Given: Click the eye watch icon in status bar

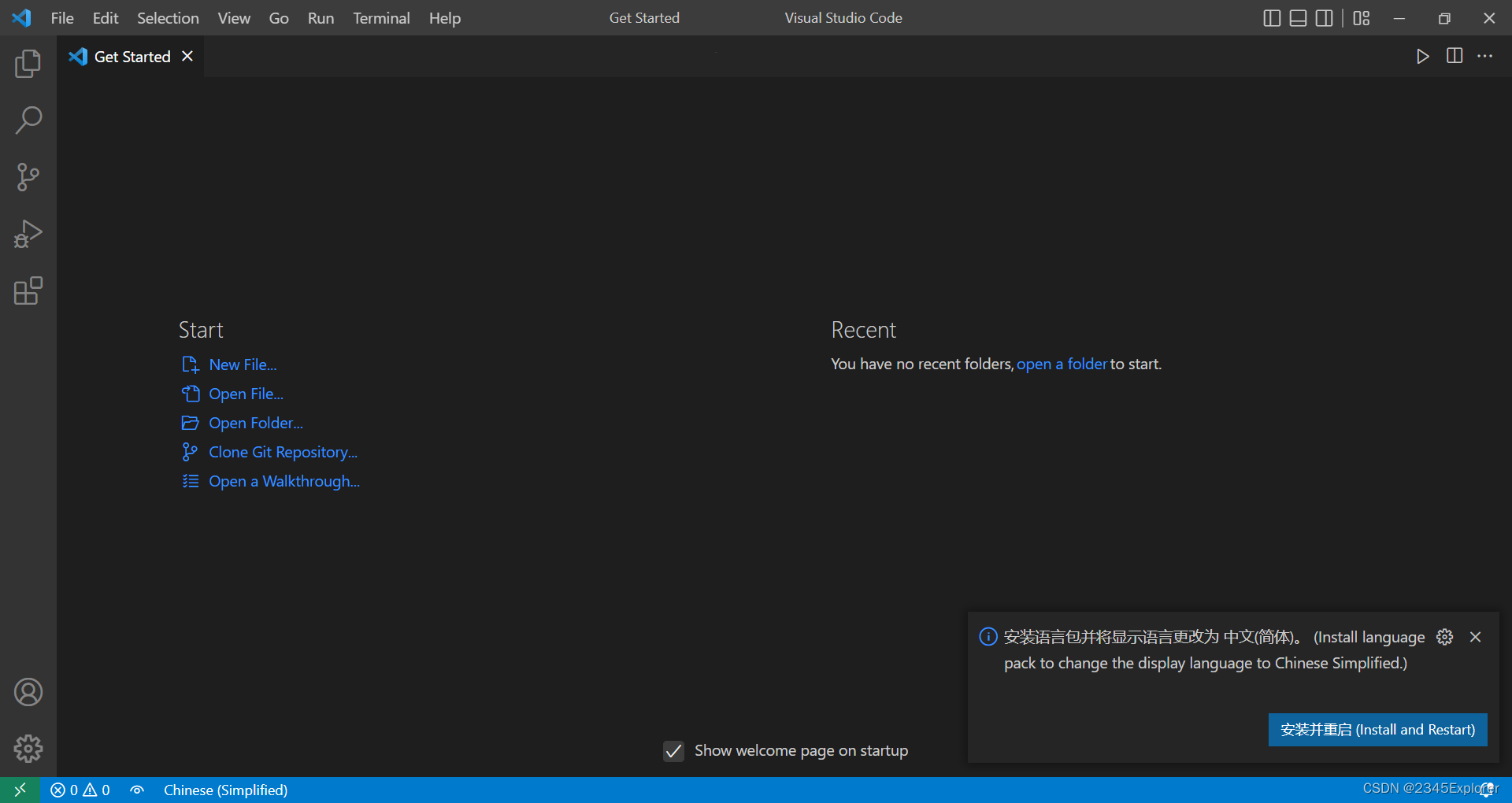Looking at the screenshot, I should click(x=137, y=790).
